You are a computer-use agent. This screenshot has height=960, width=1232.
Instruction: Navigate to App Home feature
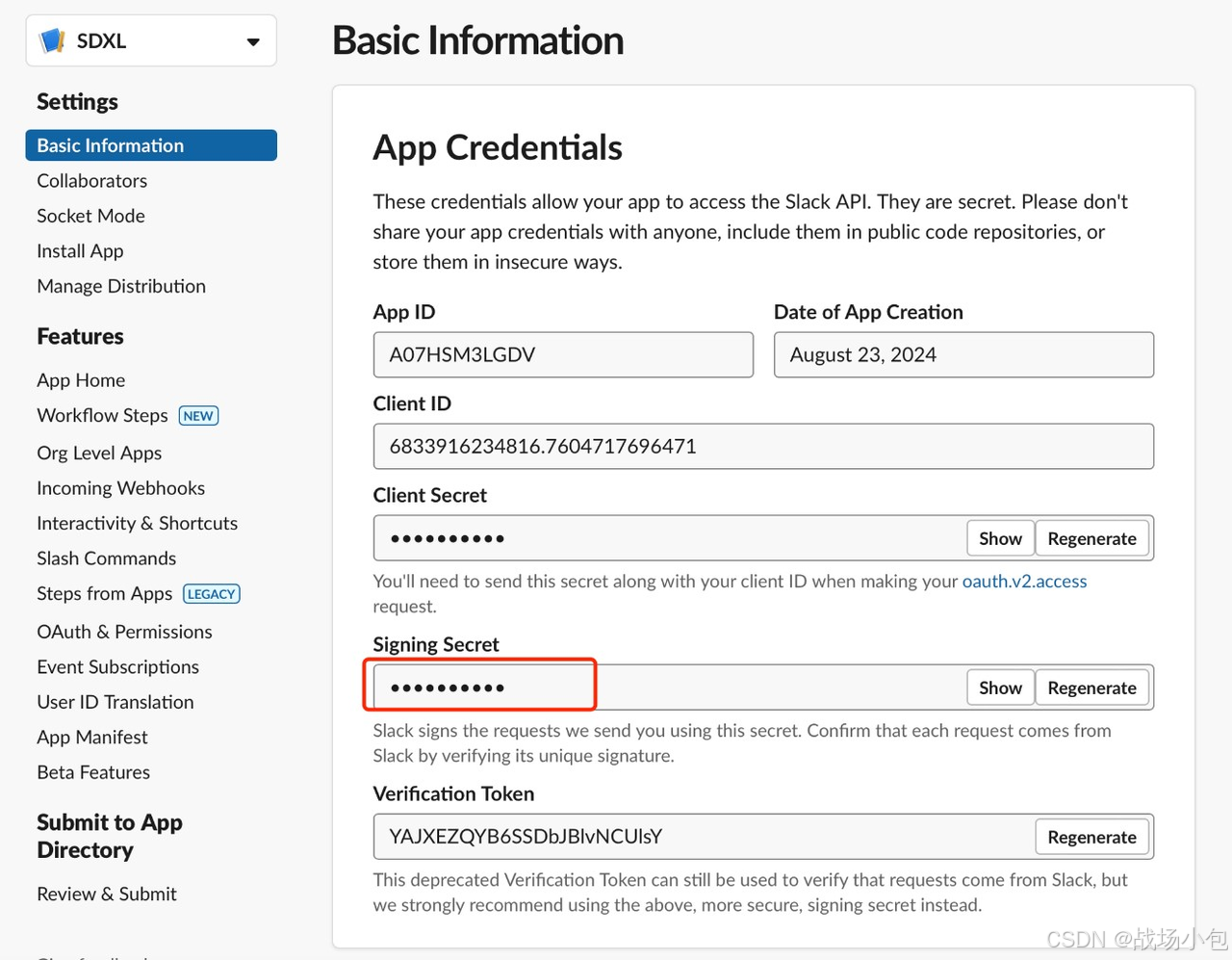click(81, 380)
